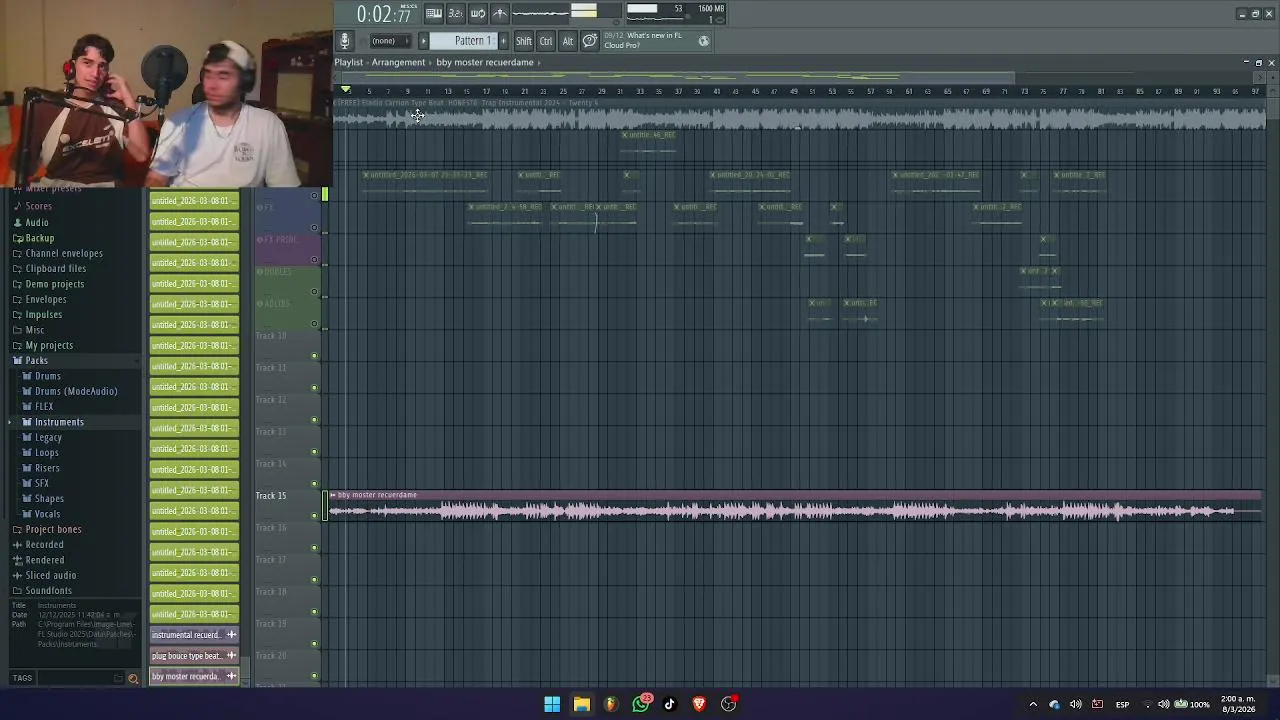The width and height of the screenshot is (1280, 720).
Task: Mute Track 15 using its green light
Action: (314, 516)
